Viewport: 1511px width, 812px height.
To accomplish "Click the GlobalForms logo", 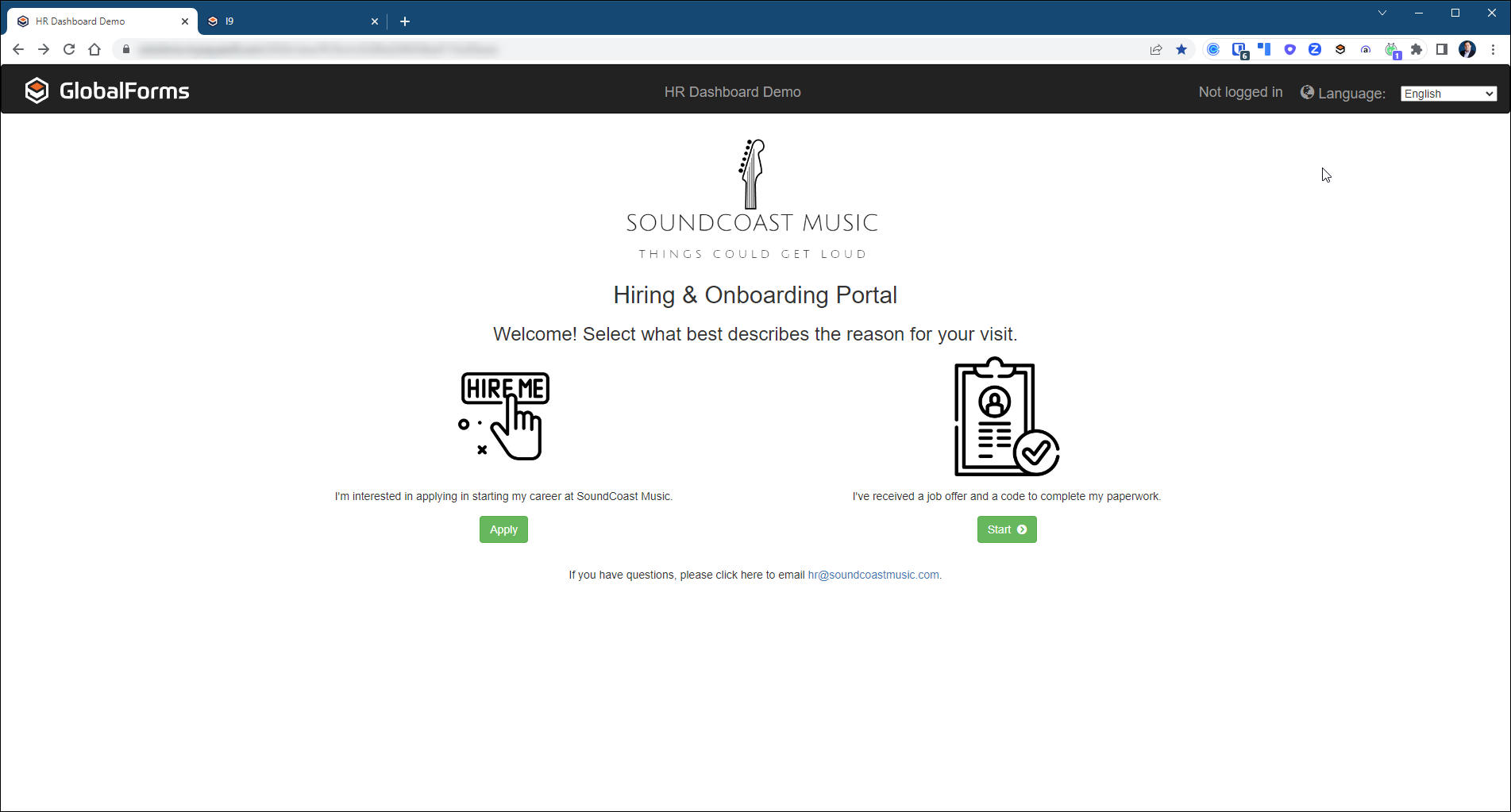I will pyautogui.click(x=107, y=90).
